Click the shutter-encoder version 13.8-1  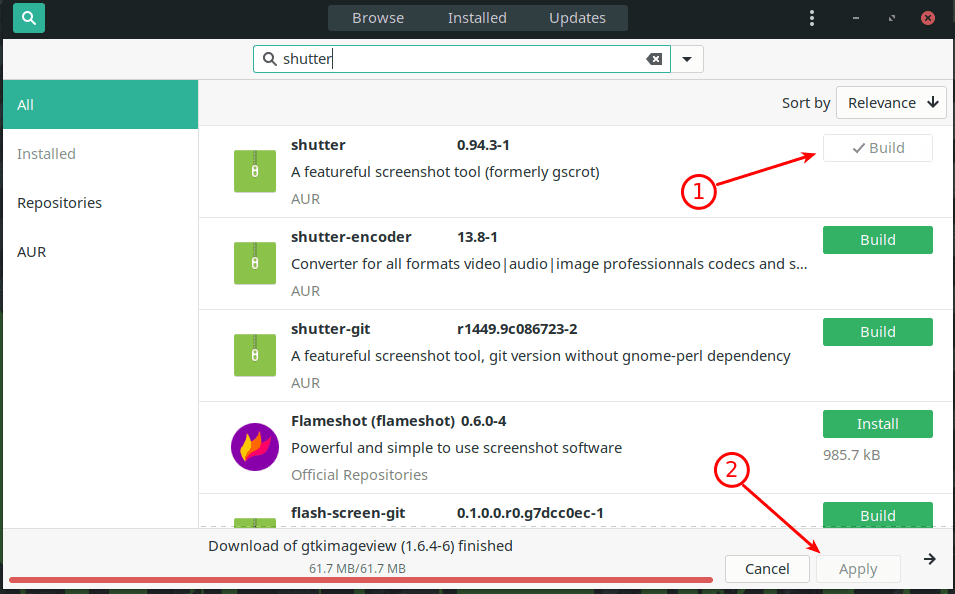pyautogui.click(x=477, y=237)
